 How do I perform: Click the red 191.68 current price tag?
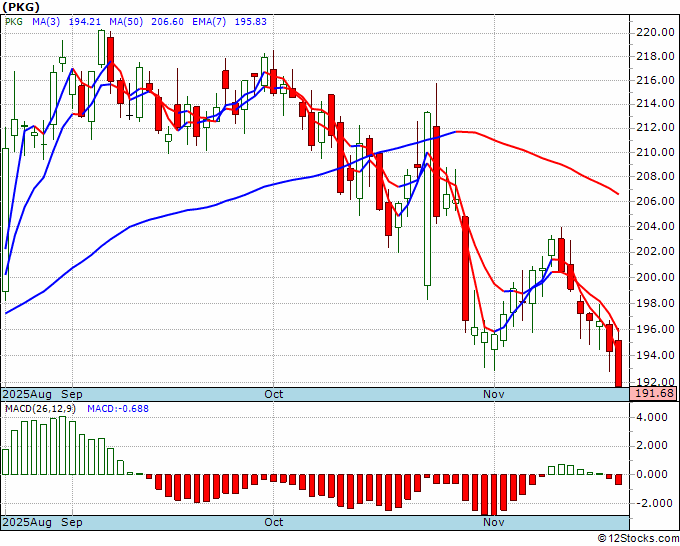click(650, 394)
